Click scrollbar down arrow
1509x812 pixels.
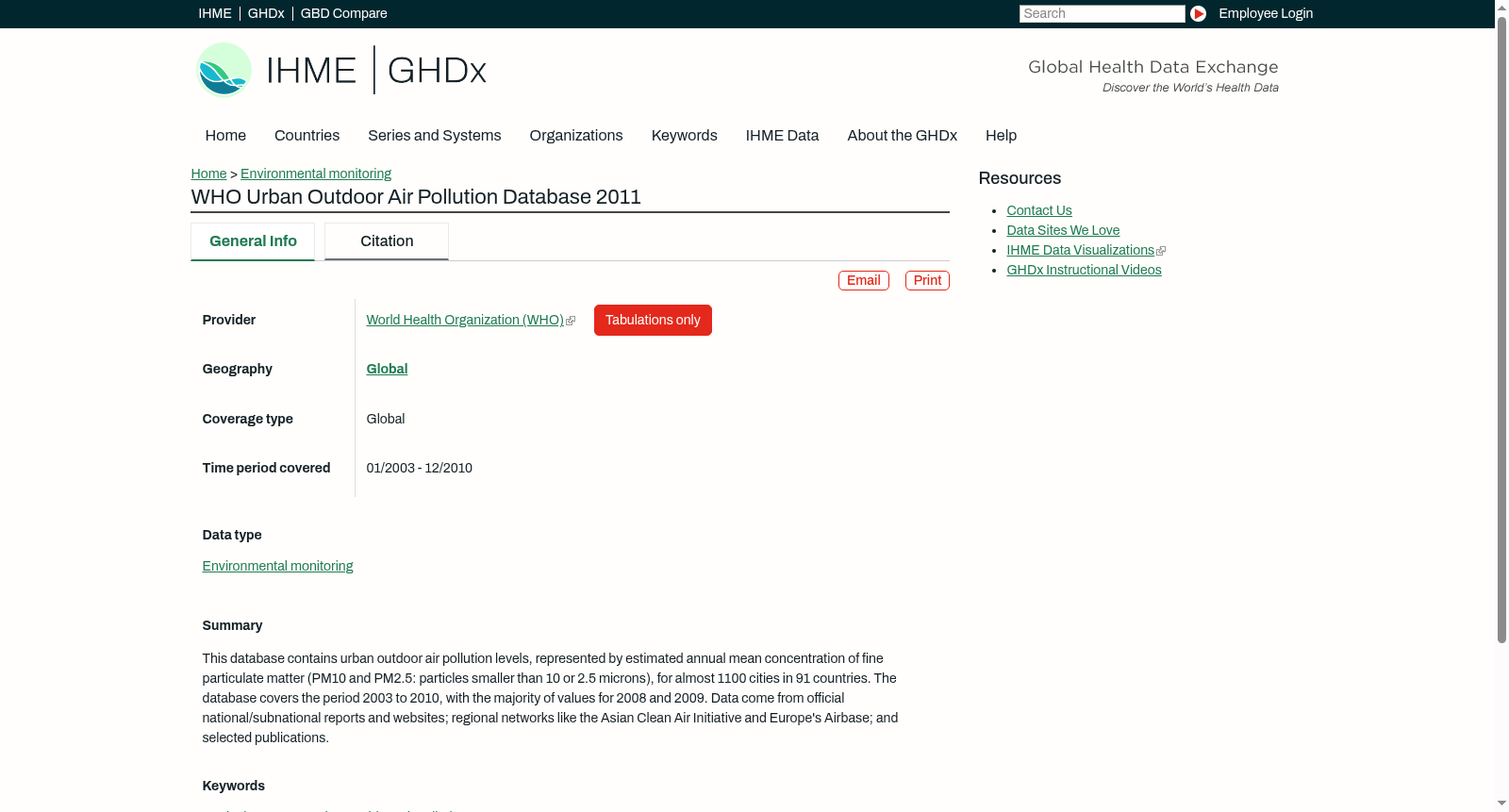(1501, 804)
